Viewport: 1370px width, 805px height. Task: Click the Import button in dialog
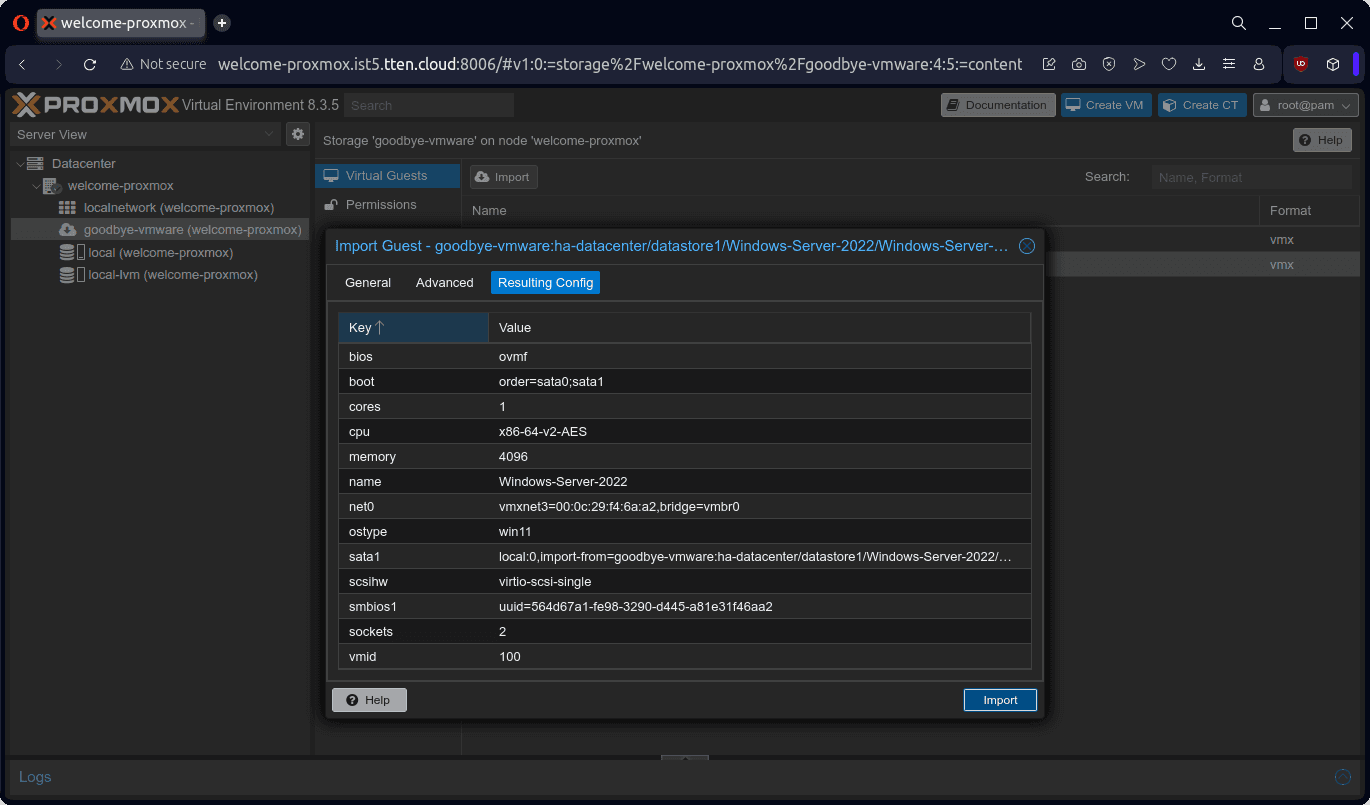(x=1000, y=700)
